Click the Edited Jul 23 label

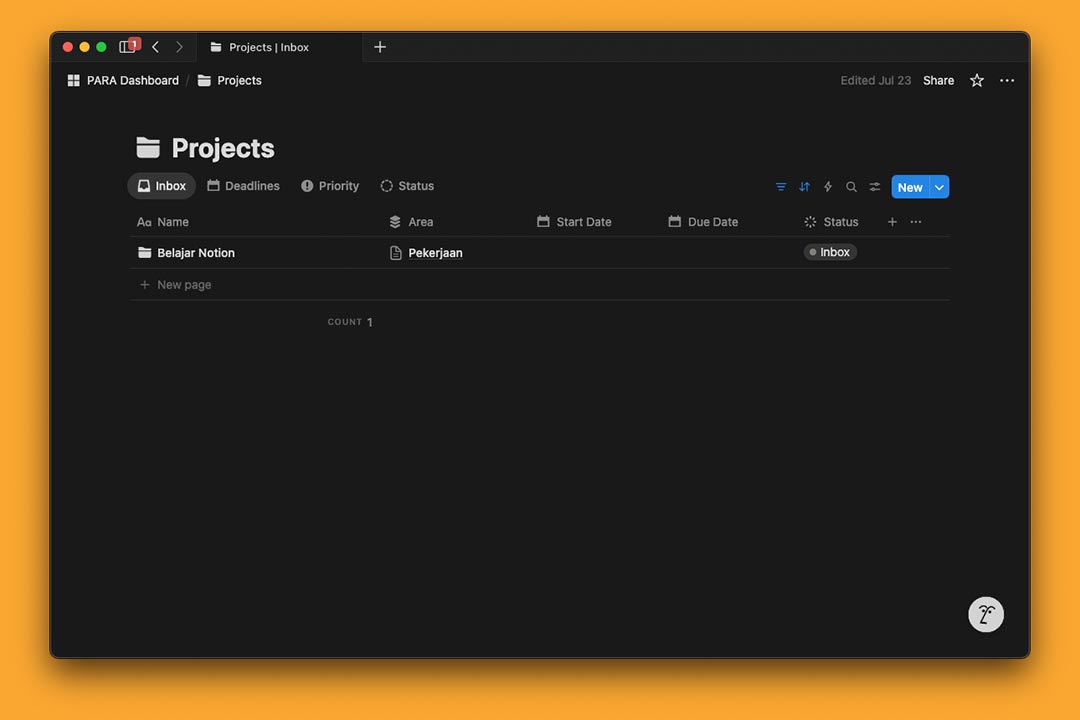[x=875, y=81]
